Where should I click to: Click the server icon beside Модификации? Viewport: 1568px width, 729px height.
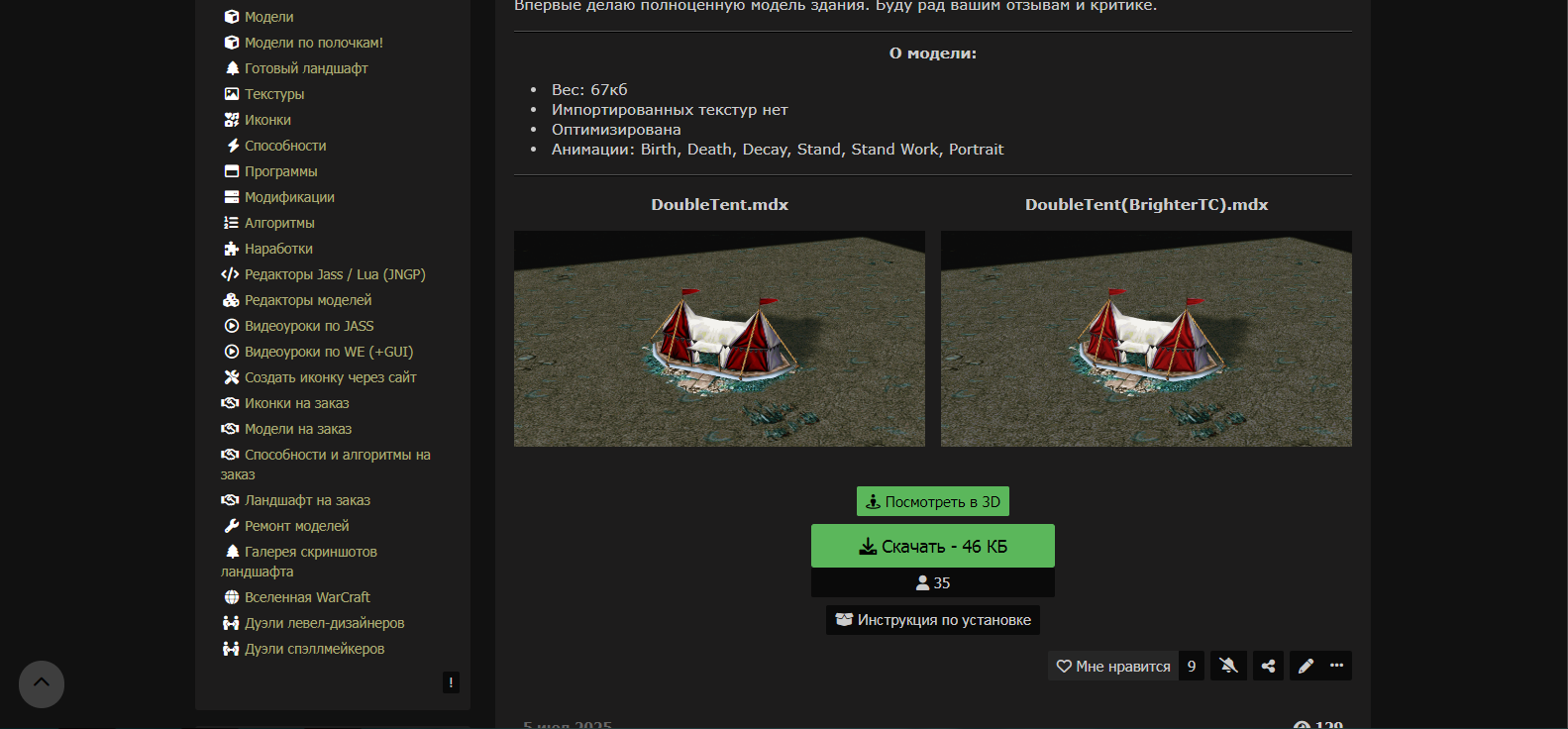[232, 197]
